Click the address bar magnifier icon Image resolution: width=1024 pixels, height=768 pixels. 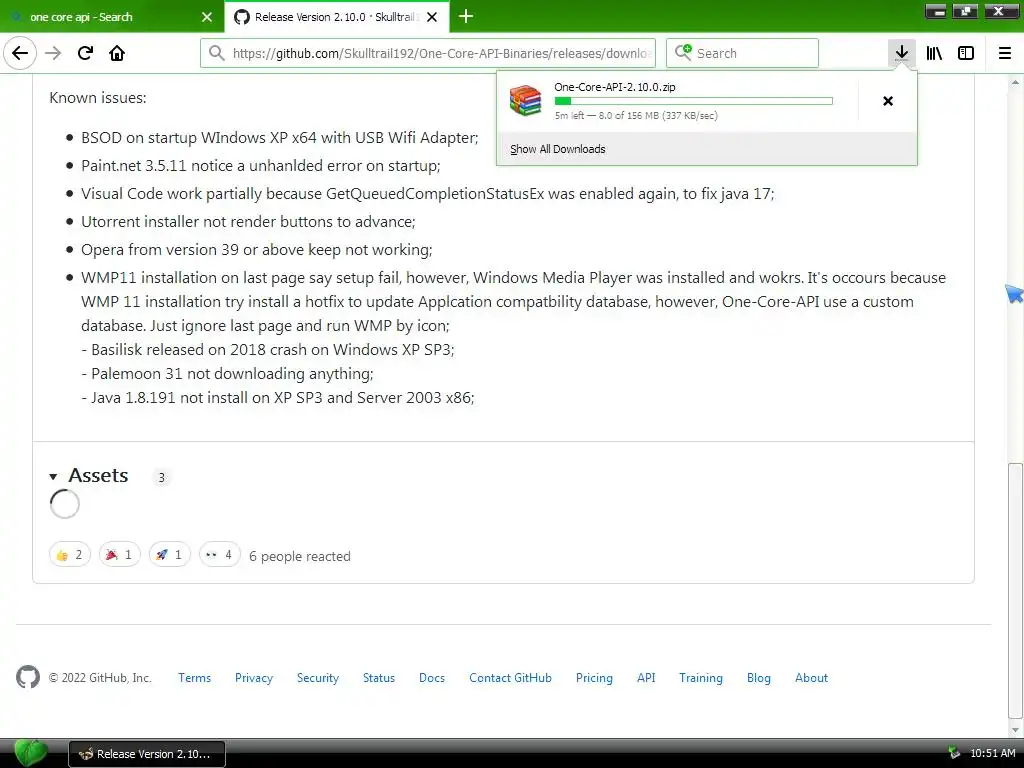[x=217, y=53]
